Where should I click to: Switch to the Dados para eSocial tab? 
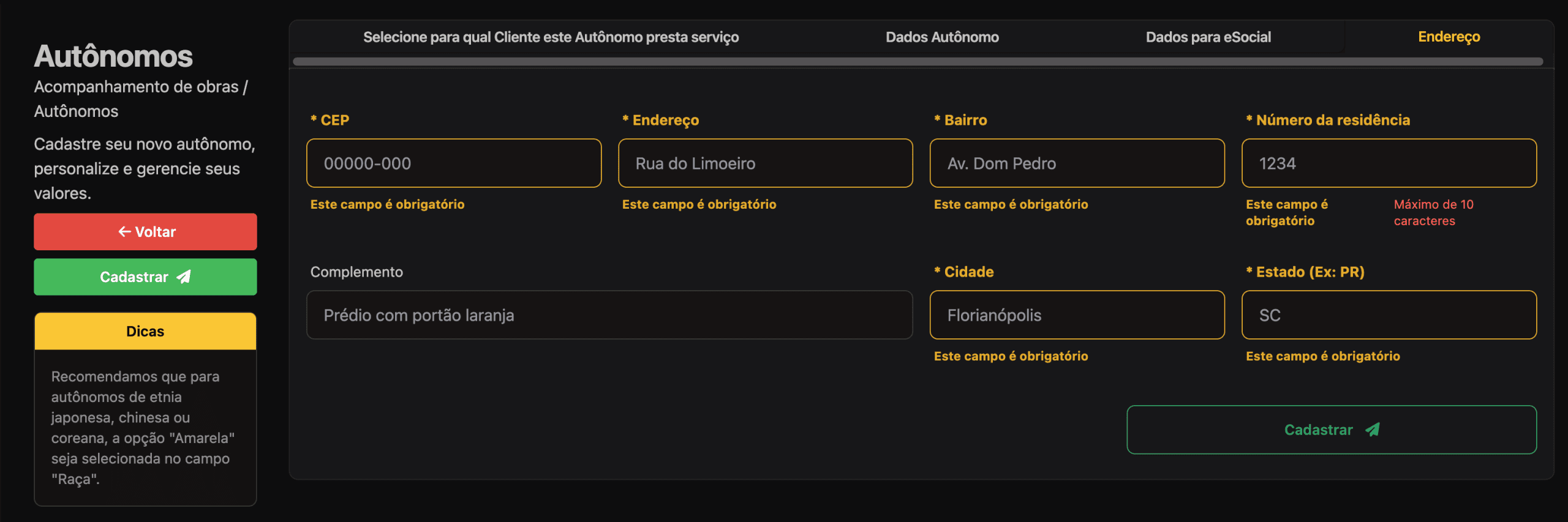1208,37
